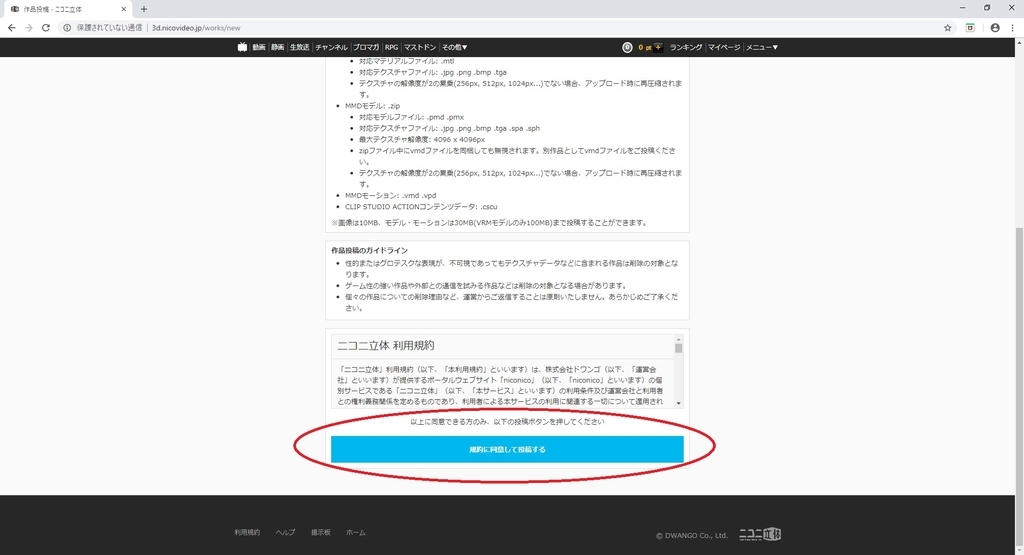The image size is (1024, 555).
Task: Open the ホーム footer link
Action: 356,532
